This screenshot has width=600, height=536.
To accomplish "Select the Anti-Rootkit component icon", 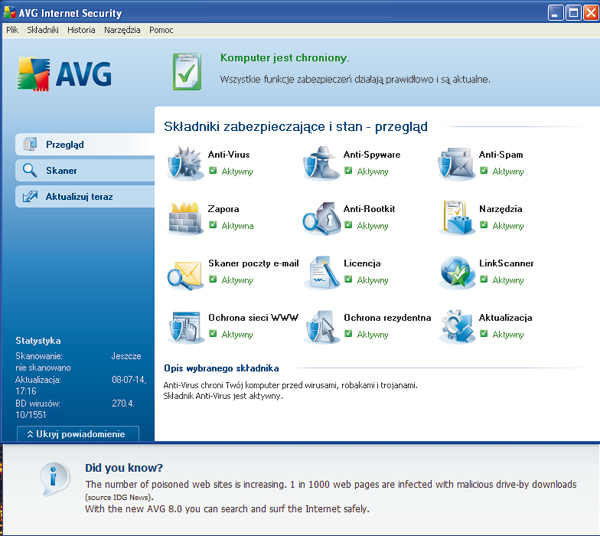I will click(321, 217).
